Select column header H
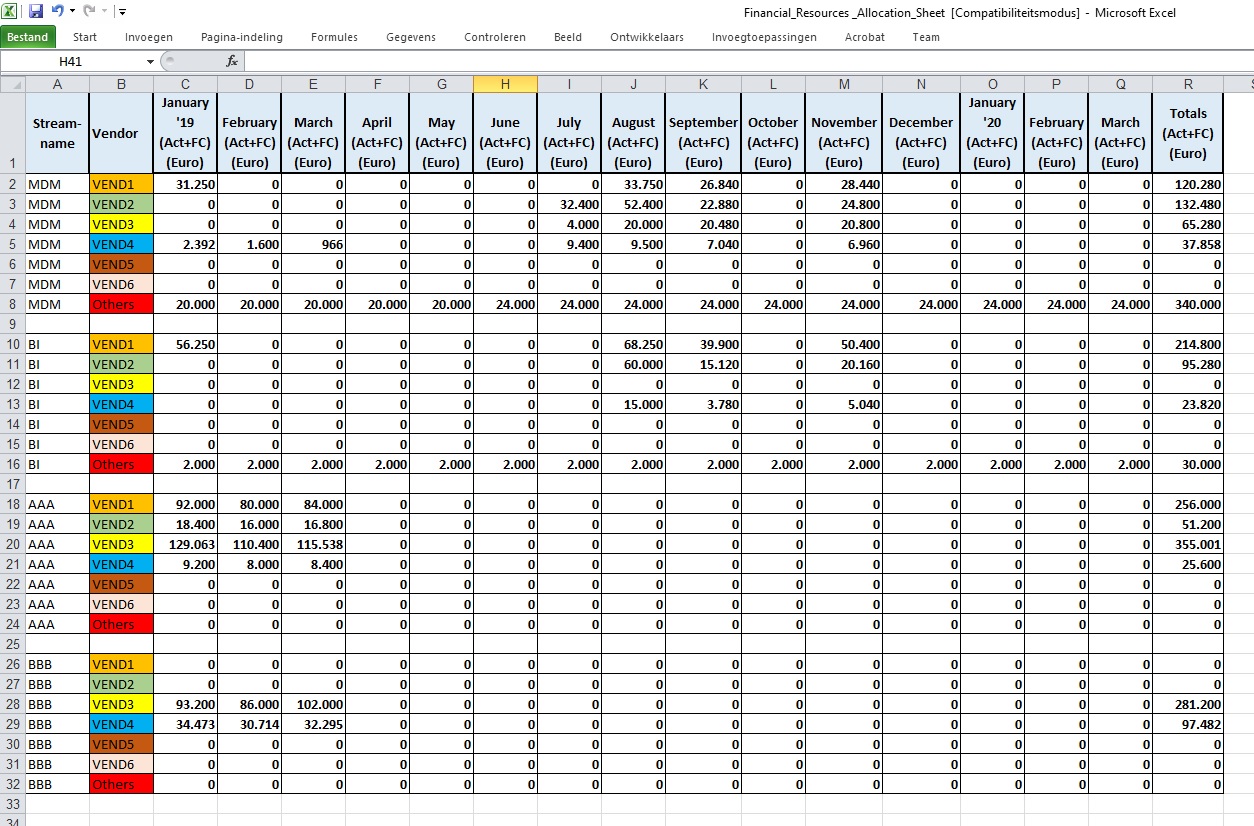This screenshot has height=826, width=1254. [x=505, y=84]
